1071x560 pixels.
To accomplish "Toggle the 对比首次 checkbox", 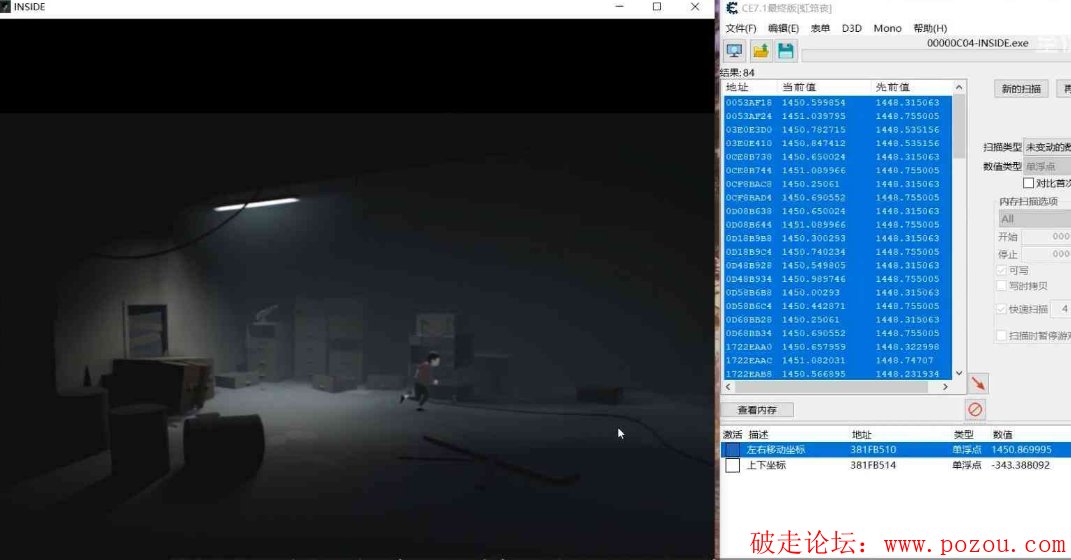I will pos(1028,183).
